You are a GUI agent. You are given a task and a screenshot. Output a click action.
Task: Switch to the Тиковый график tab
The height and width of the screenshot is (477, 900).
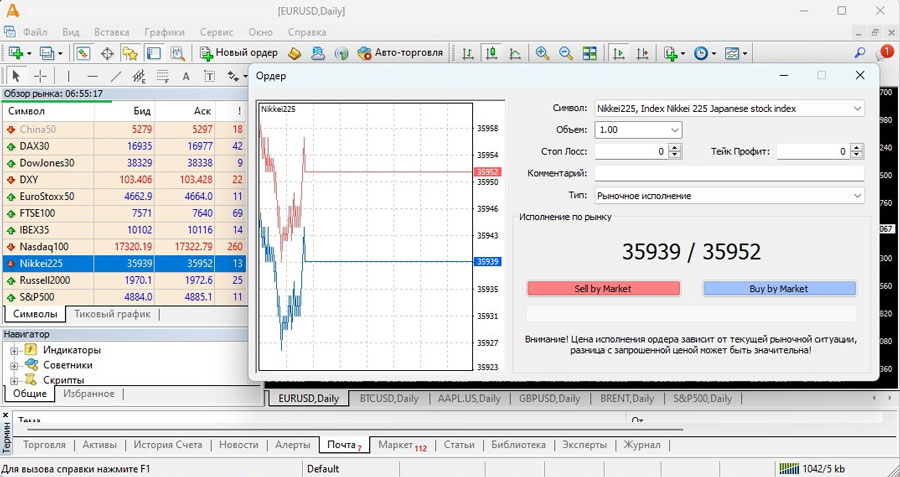(112, 314)
